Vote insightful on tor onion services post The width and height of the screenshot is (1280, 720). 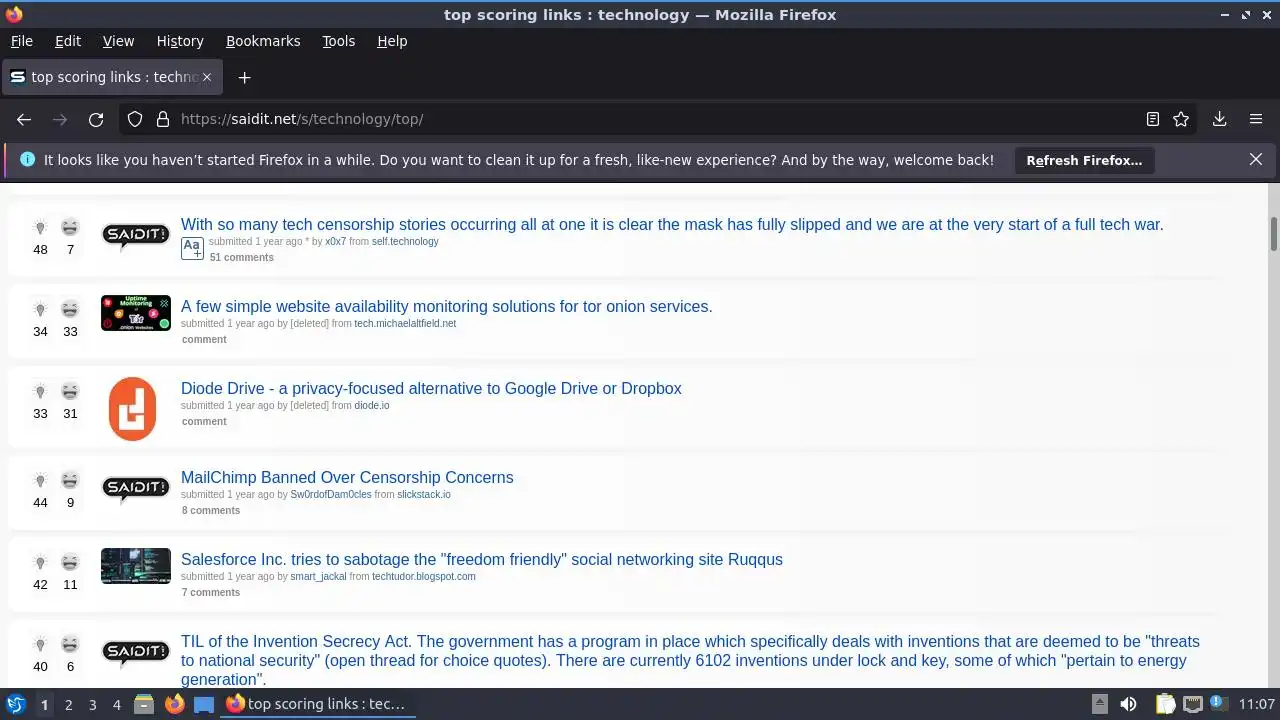(x=40, y=309)
